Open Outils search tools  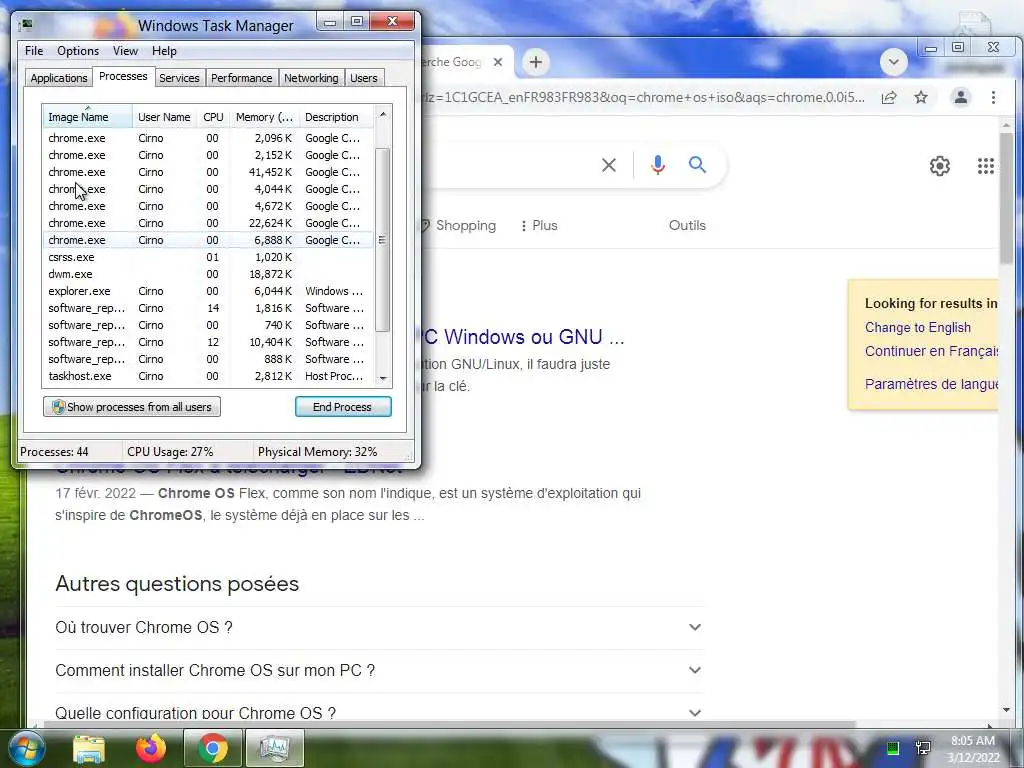coord(687,225)
